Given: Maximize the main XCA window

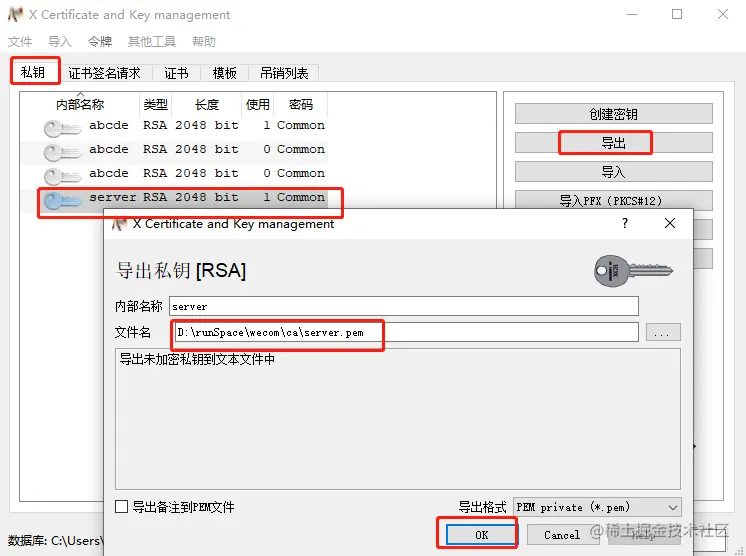Looking at the screenshot, I should [x=677, y=14].
